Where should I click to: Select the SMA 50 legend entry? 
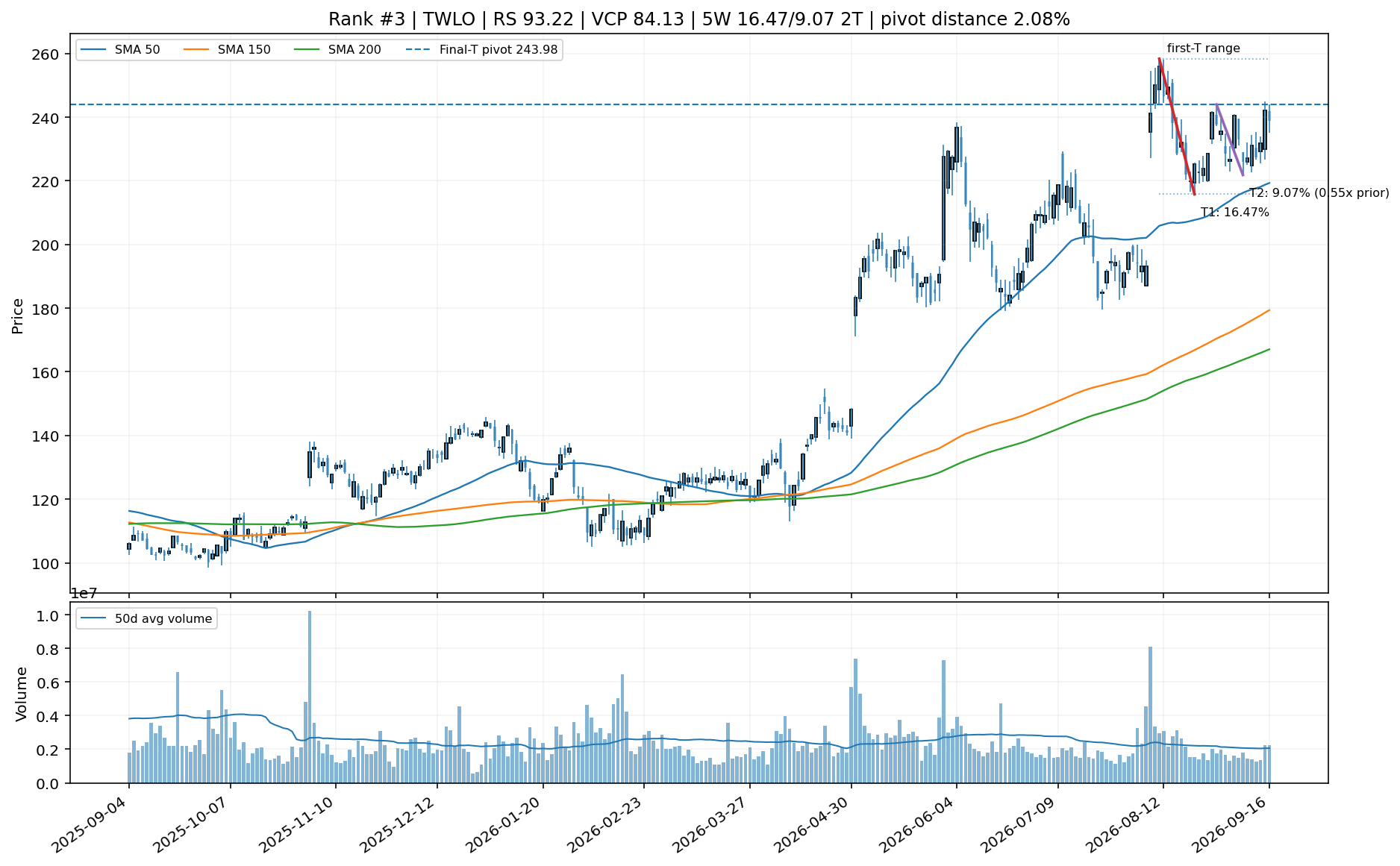tap(120, 50)
